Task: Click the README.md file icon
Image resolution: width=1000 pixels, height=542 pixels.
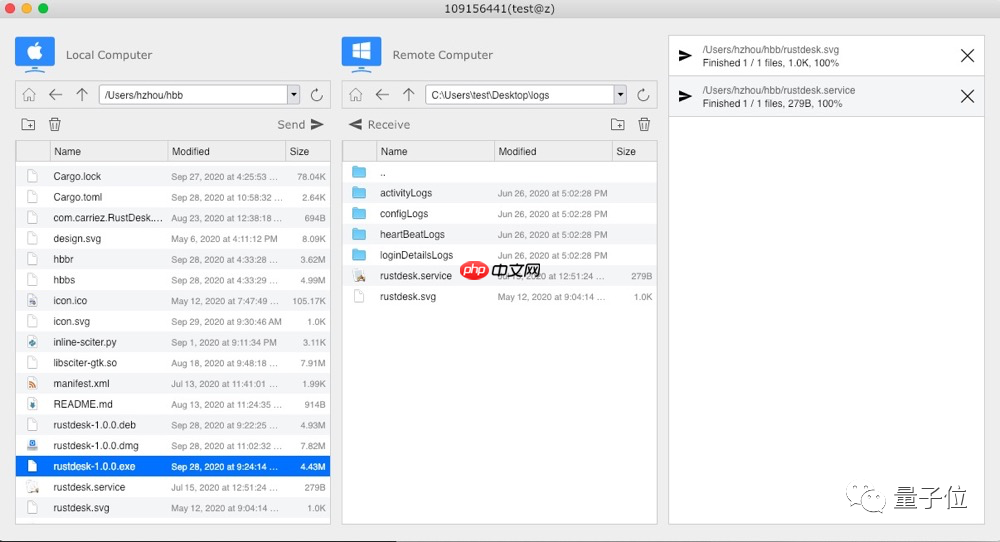Action: click(33, 404)
